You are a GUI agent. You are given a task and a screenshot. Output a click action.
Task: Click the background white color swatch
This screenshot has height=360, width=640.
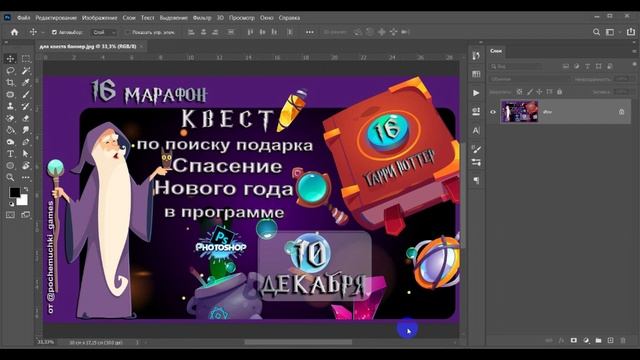click(x=22, y=200)
